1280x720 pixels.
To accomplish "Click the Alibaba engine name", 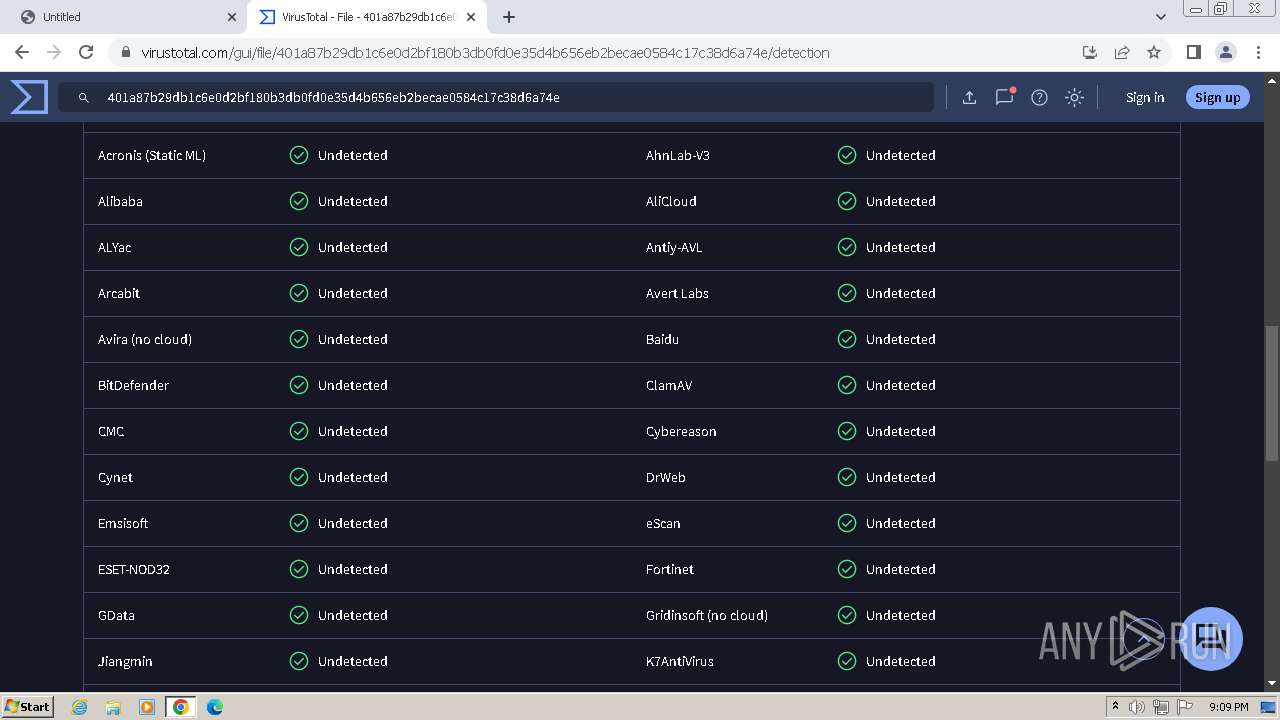I will 120,201.
